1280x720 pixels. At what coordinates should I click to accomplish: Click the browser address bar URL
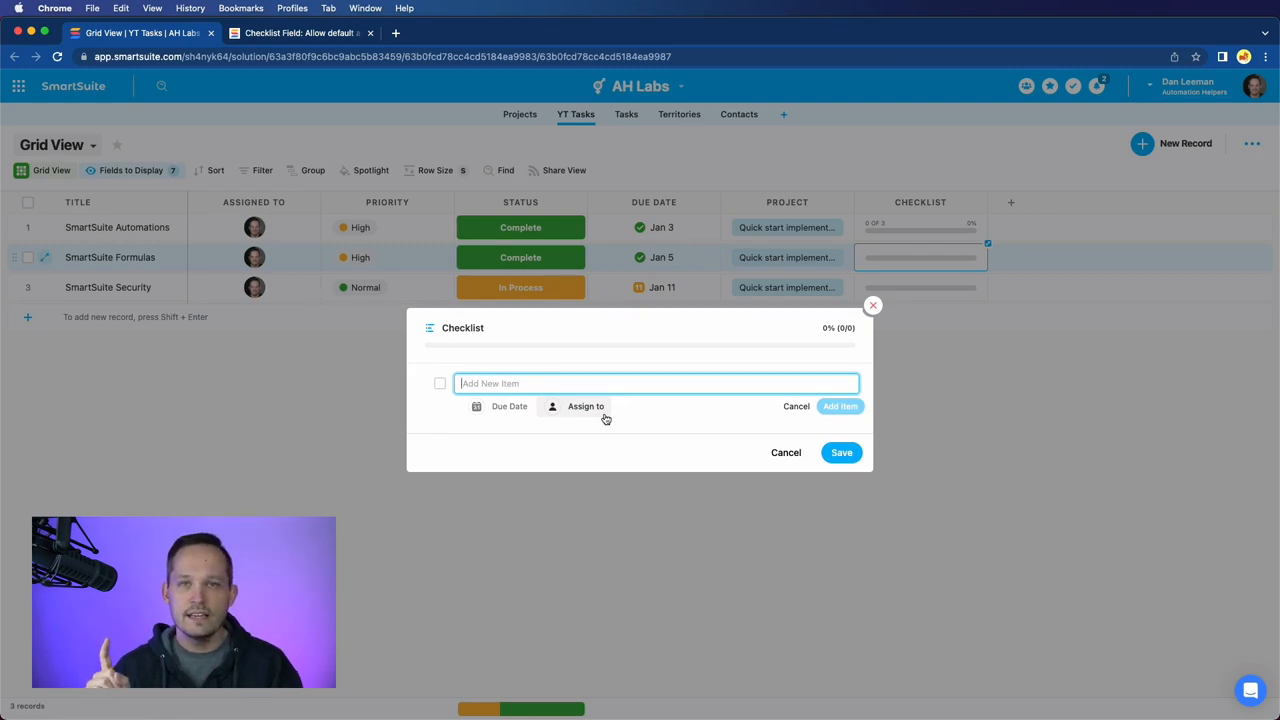coord(382,57)
